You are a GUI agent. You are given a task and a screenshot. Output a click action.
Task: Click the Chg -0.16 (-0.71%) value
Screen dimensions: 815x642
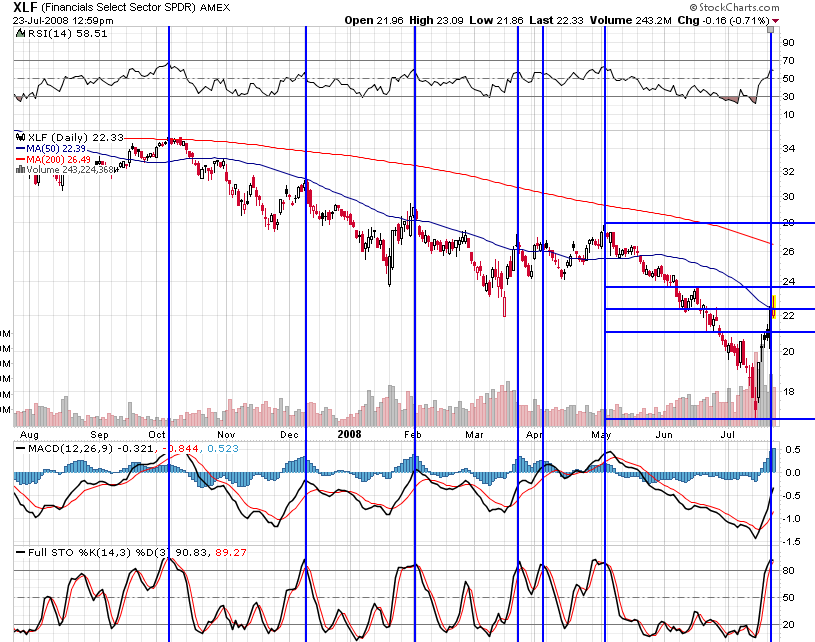(723, 20)
